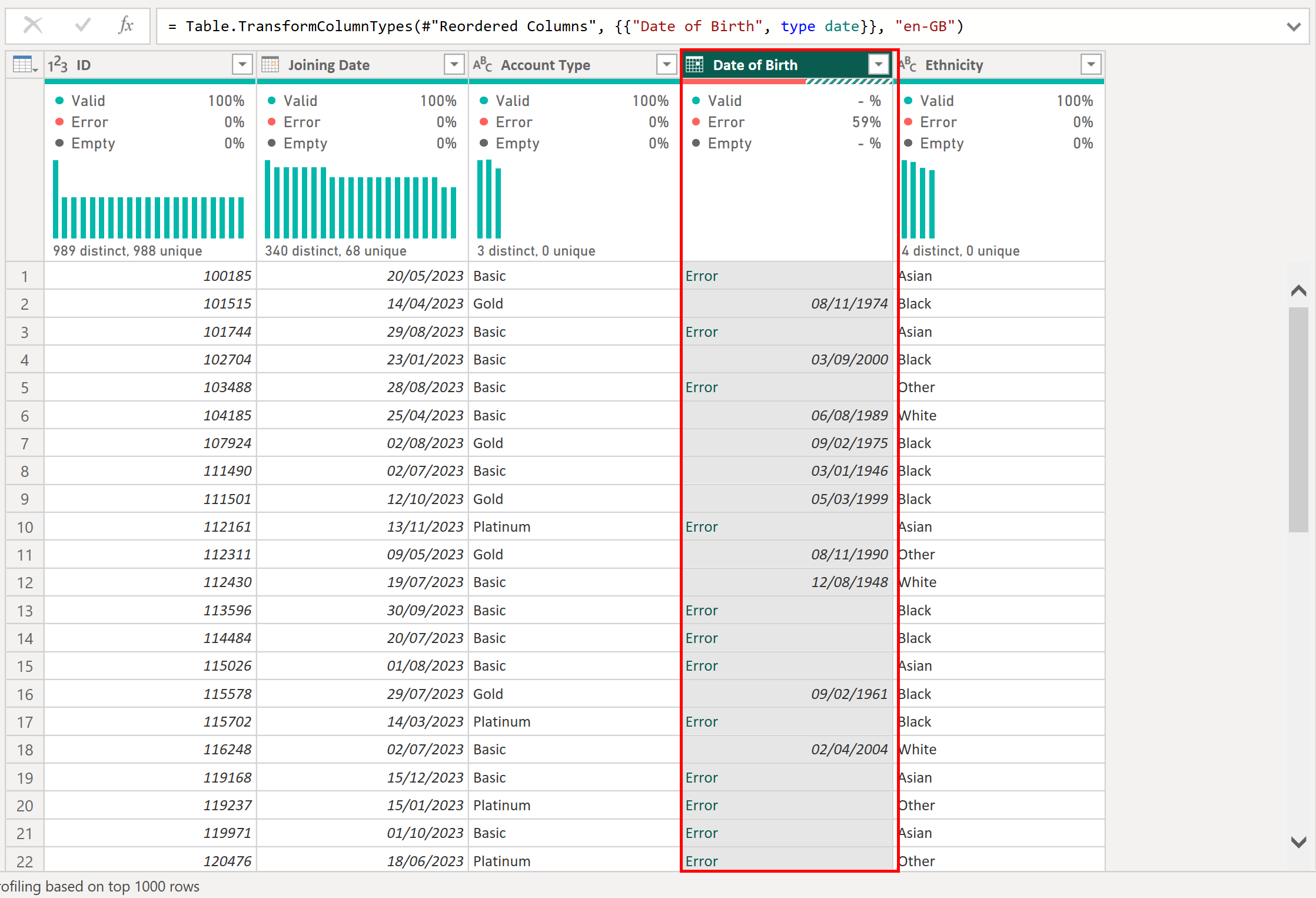Open the table menu icon at top-left corner

tap(25, 64)
